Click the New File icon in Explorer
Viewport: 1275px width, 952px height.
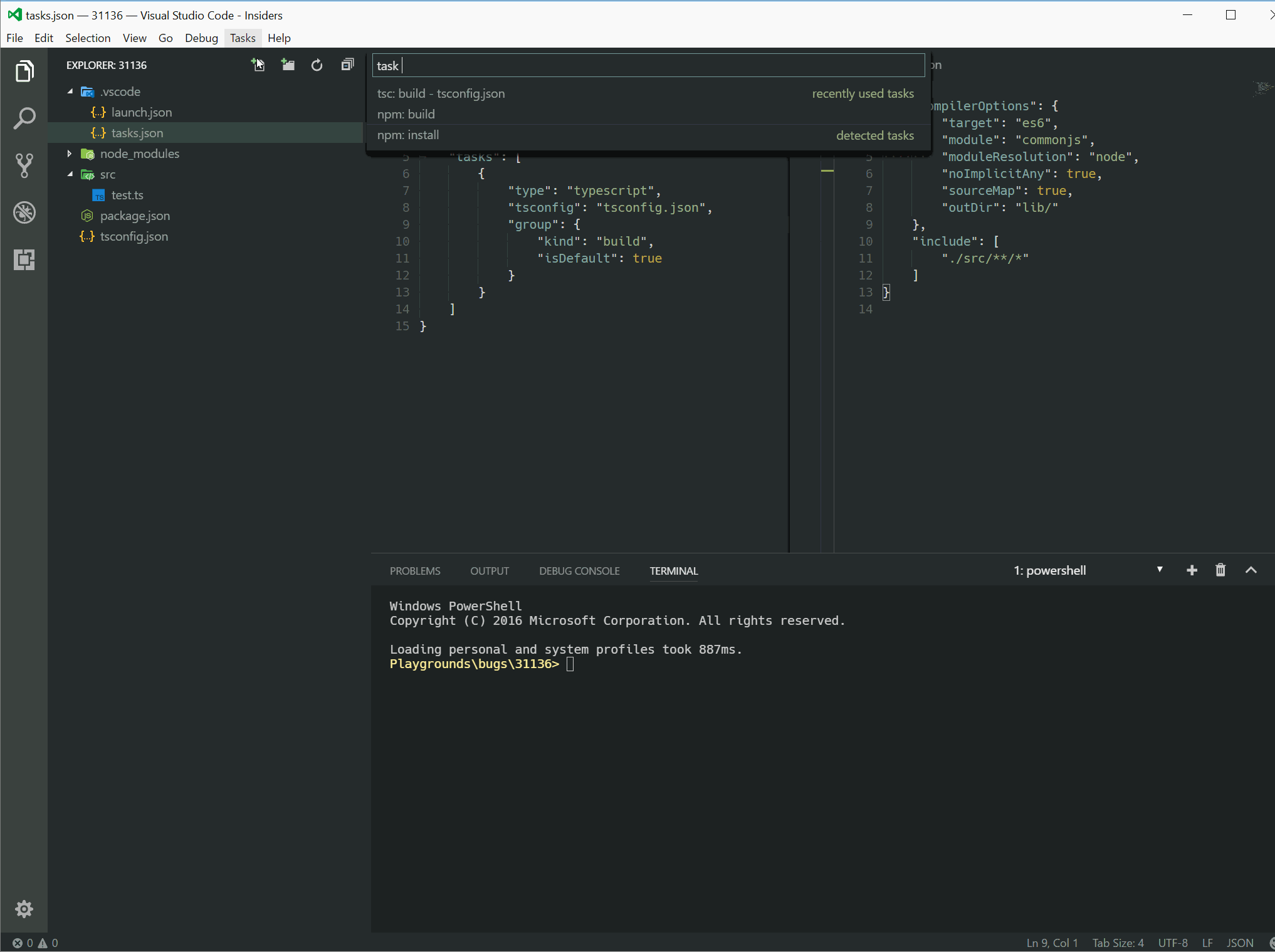pyautogui.click(x=258, y=65)
